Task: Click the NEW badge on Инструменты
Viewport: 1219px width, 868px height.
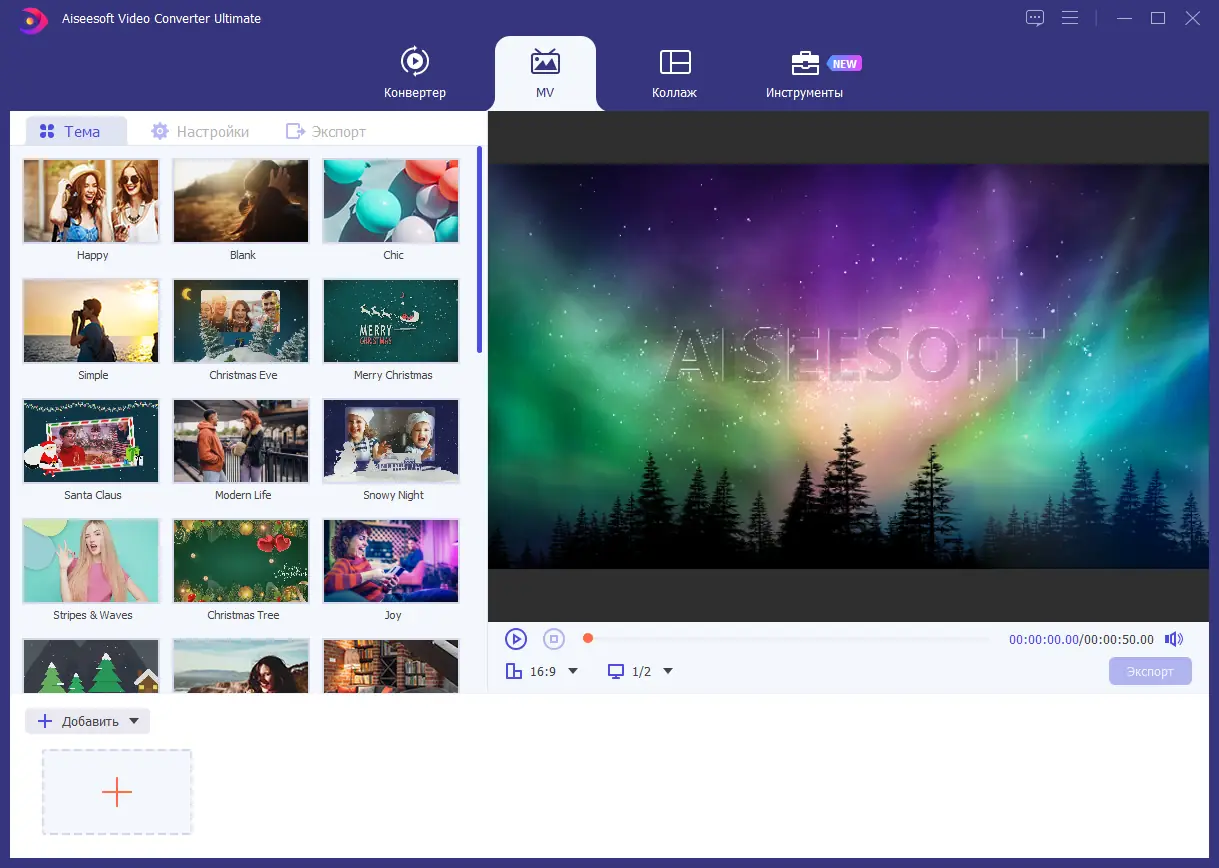Action: [844, 64]
